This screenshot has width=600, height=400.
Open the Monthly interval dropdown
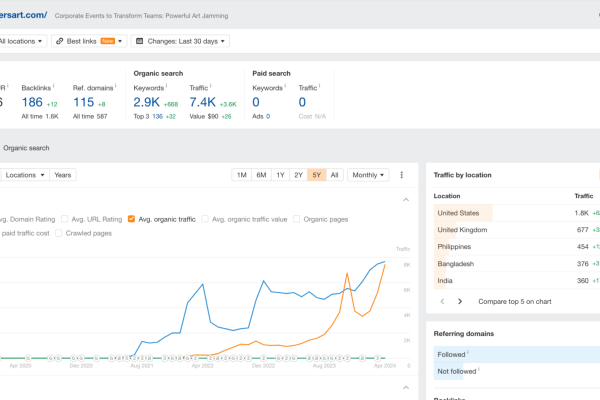tap(368, 175)
